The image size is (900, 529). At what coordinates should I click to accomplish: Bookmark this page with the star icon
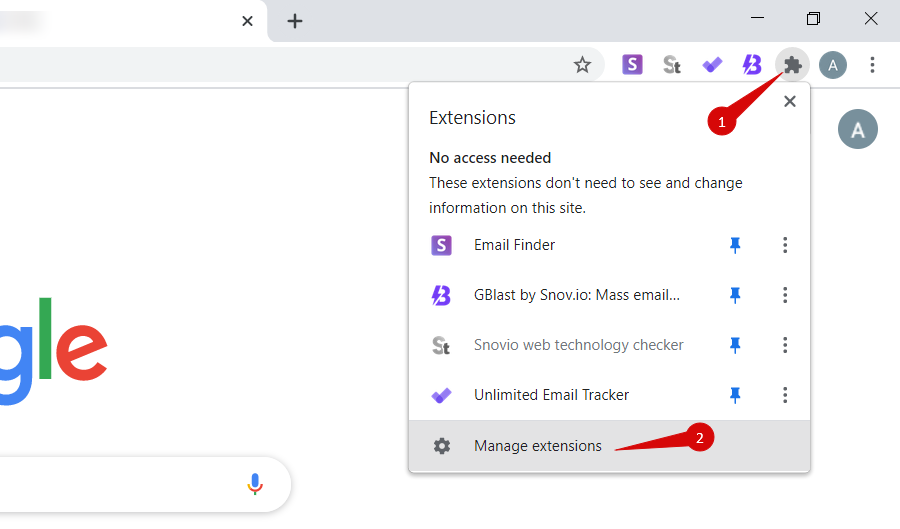coord(582,65)
